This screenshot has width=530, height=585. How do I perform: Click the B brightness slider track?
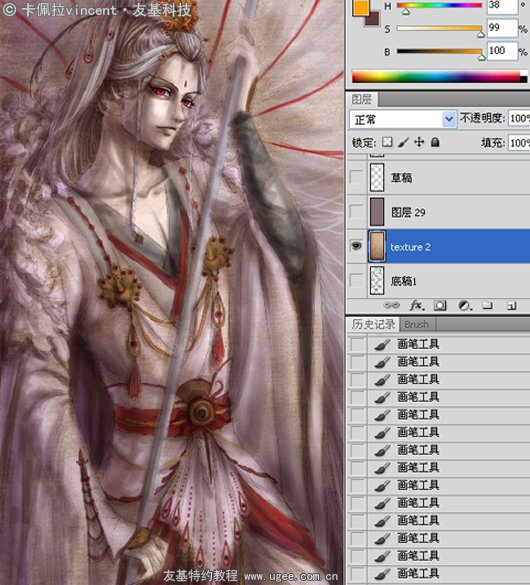point(439,51)
